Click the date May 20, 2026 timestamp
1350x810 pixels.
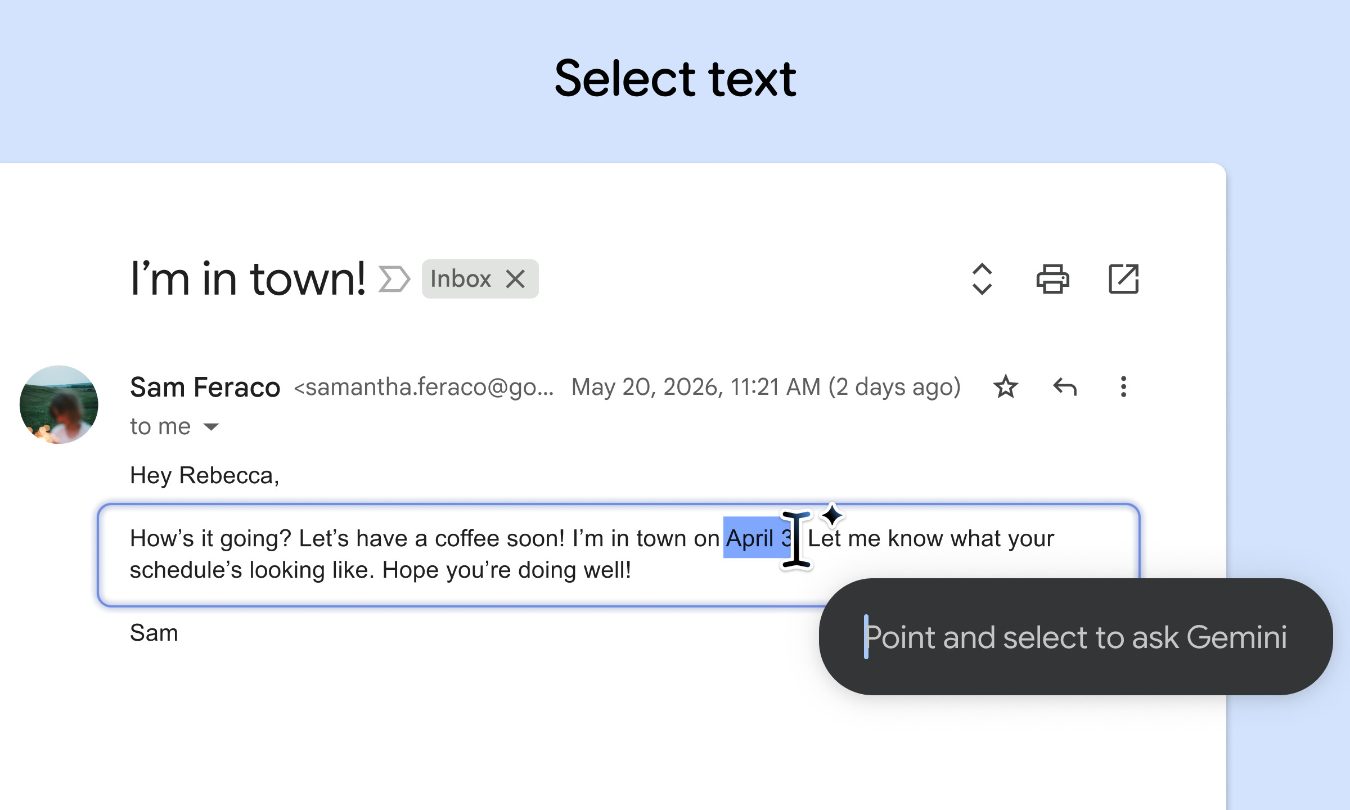[765, 387]
